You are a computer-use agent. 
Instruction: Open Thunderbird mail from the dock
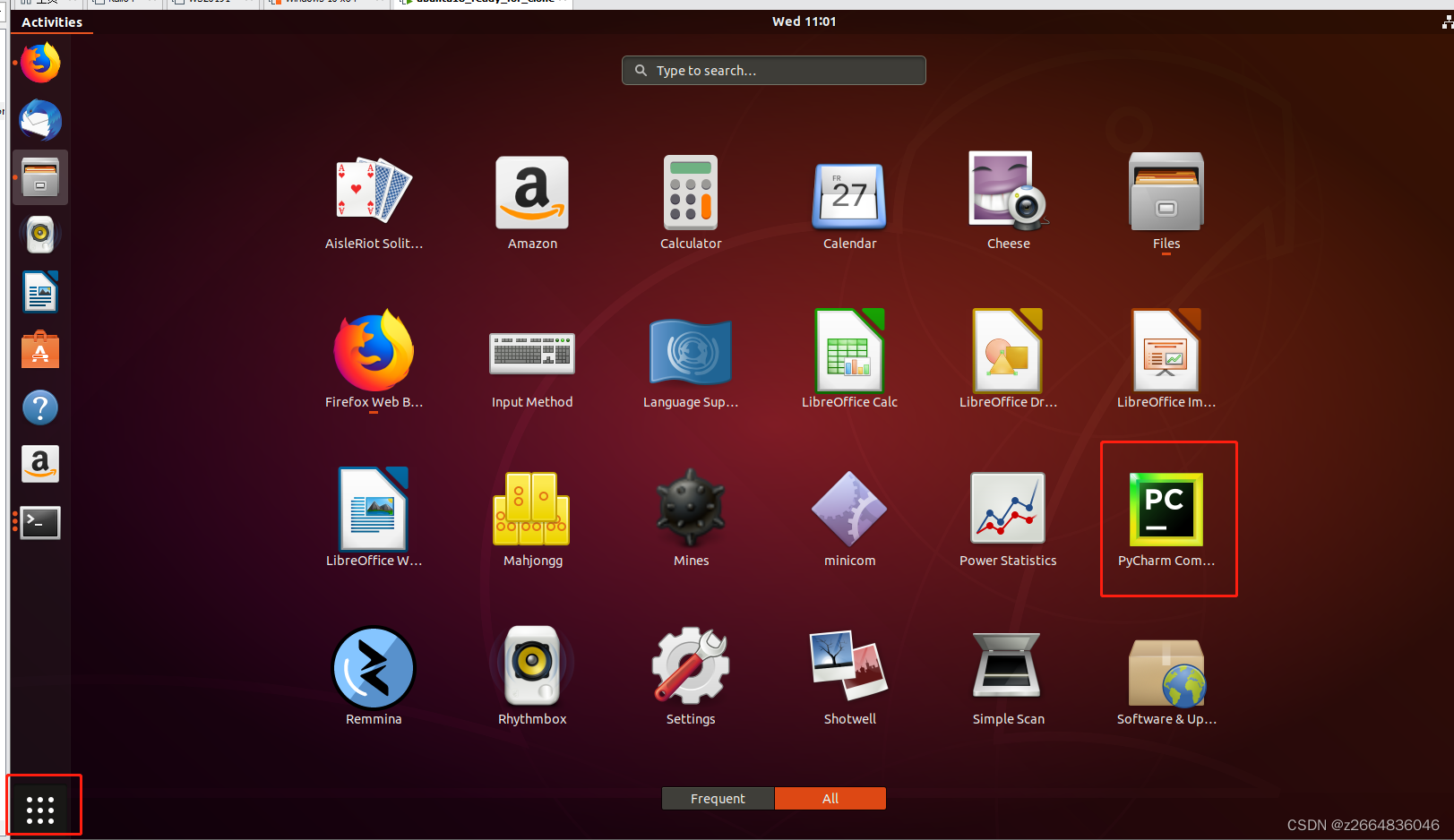(x=40, y=120)
